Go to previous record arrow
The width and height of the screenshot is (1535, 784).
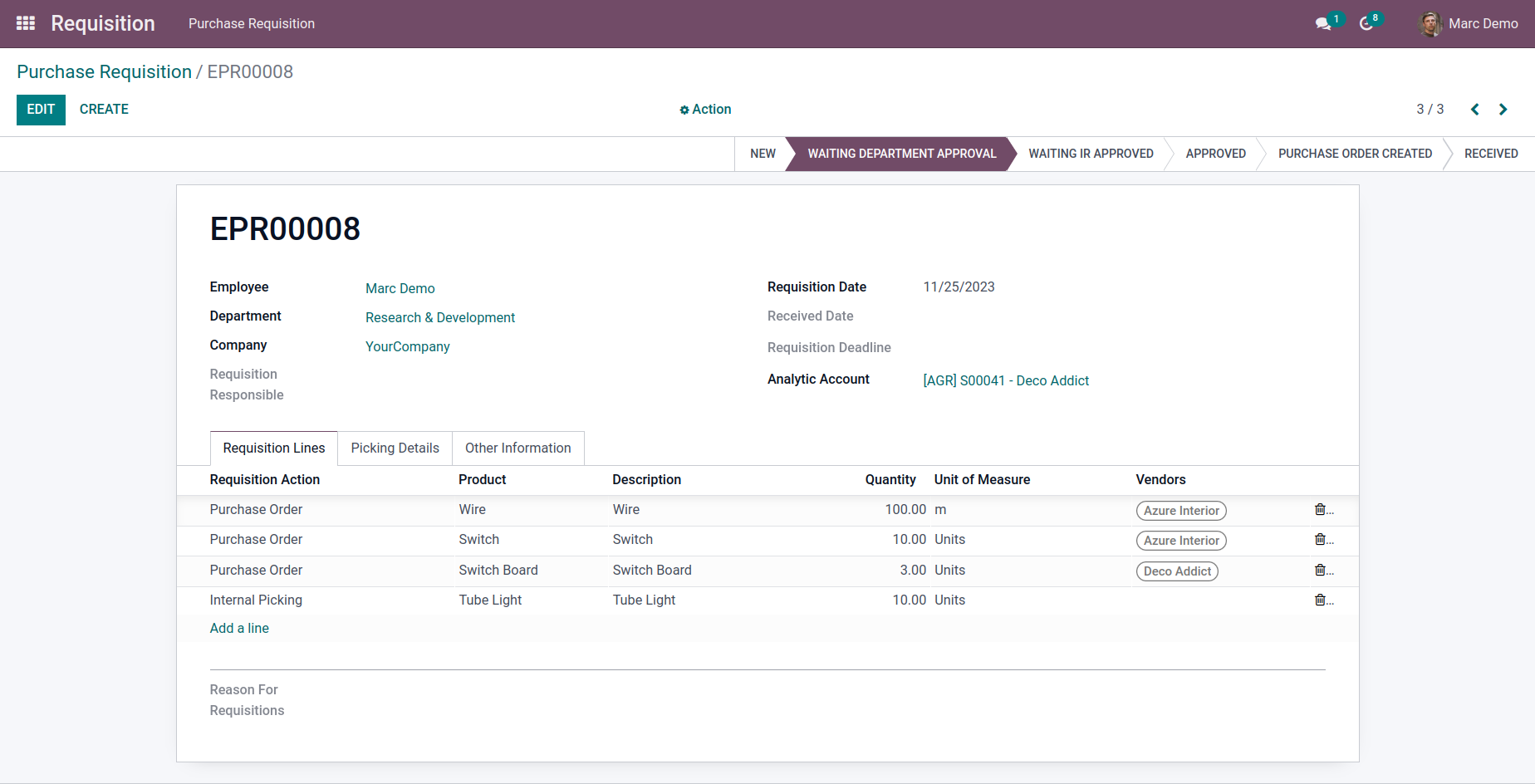(1475, 110)
